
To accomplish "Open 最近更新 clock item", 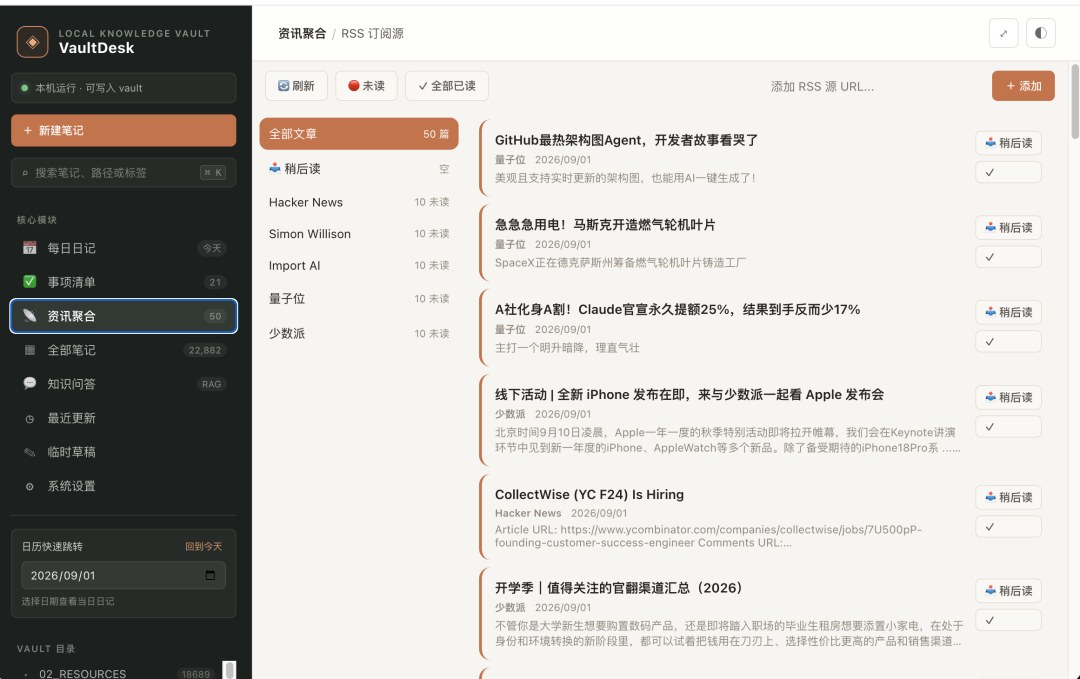I will (x=123, y=418).
